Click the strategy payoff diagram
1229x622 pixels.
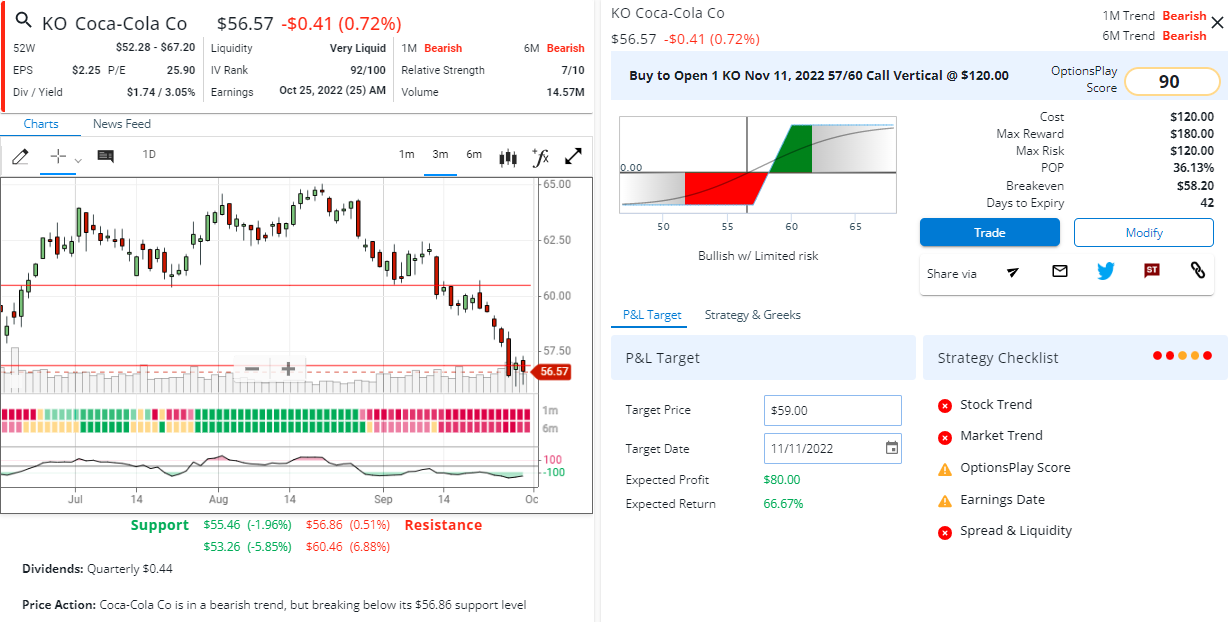(758, 164)
